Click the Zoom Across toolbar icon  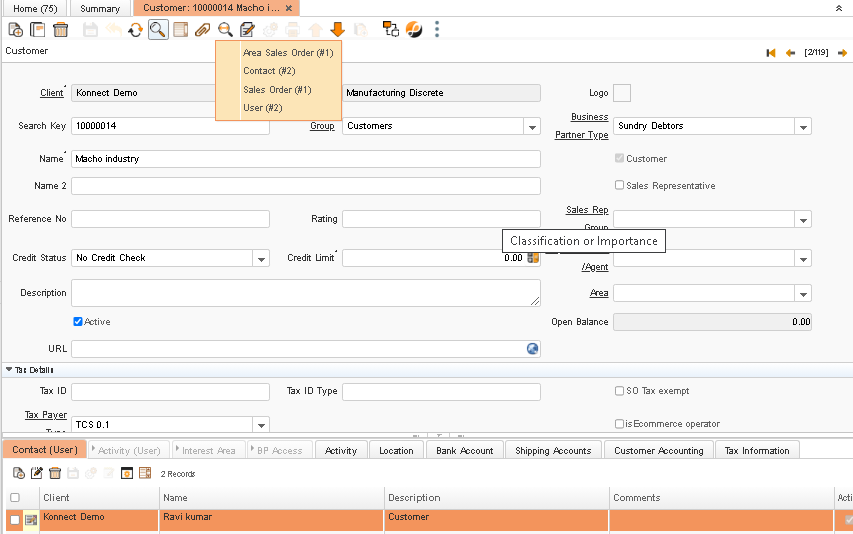click(x=225, y=29)
